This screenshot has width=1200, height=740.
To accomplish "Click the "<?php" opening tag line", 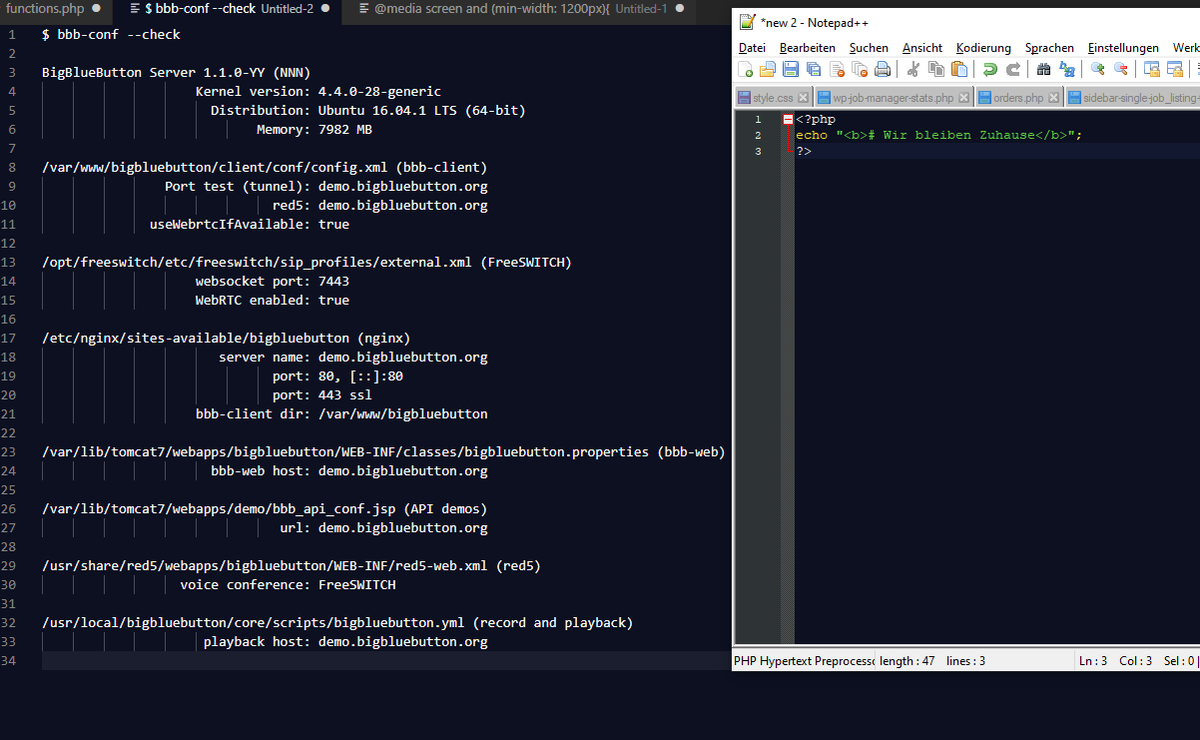I will tap(816, 119).
